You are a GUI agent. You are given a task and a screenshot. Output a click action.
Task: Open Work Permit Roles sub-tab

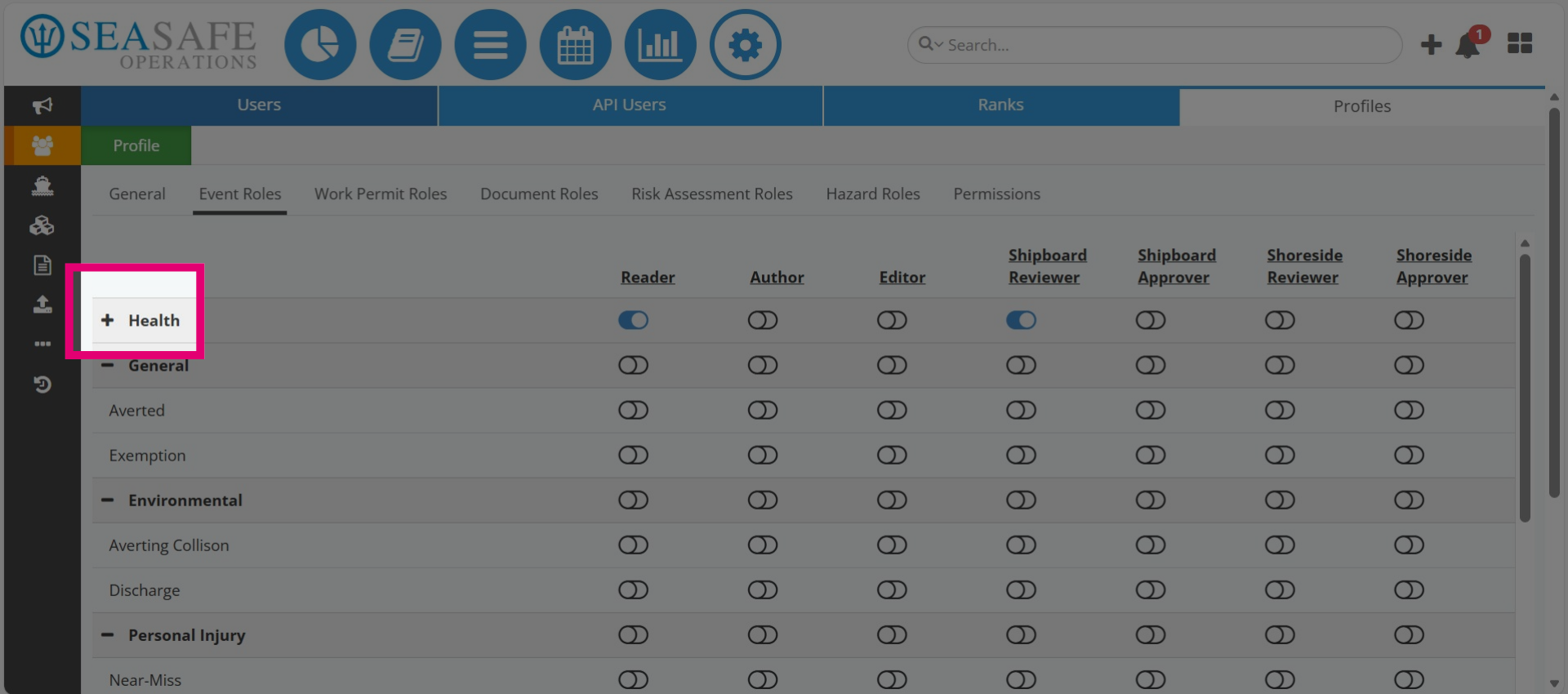coord(381,194)
